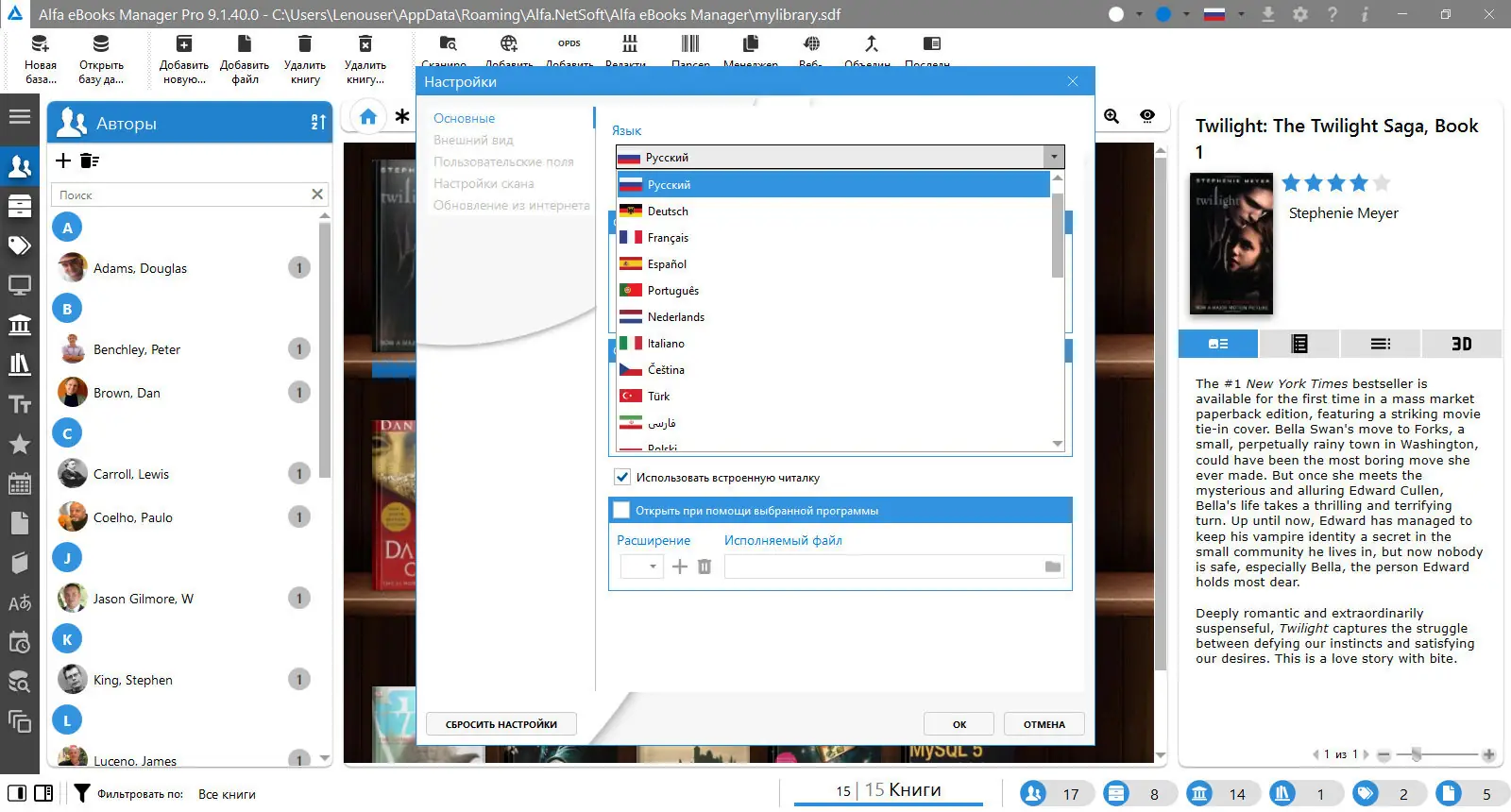Choose Français from the language list
This screenshot has width=1511, height=812.
pos(834,238)
